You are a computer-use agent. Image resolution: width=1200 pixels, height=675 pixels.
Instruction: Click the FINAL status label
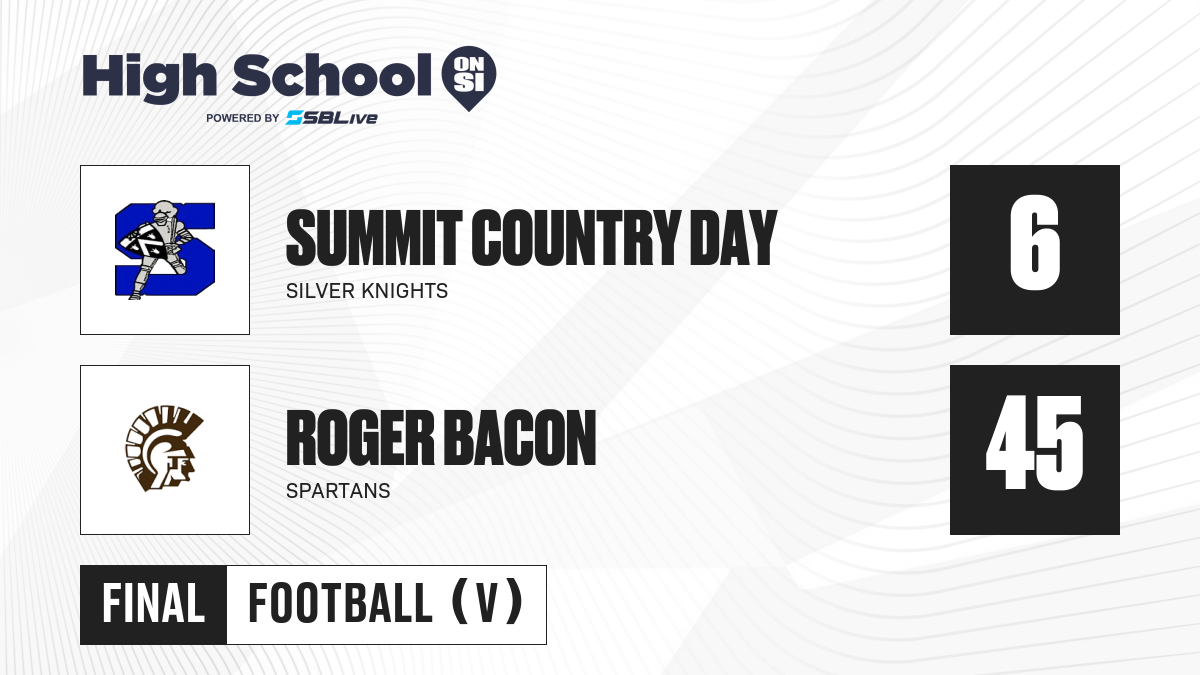[x=153, y=604]
